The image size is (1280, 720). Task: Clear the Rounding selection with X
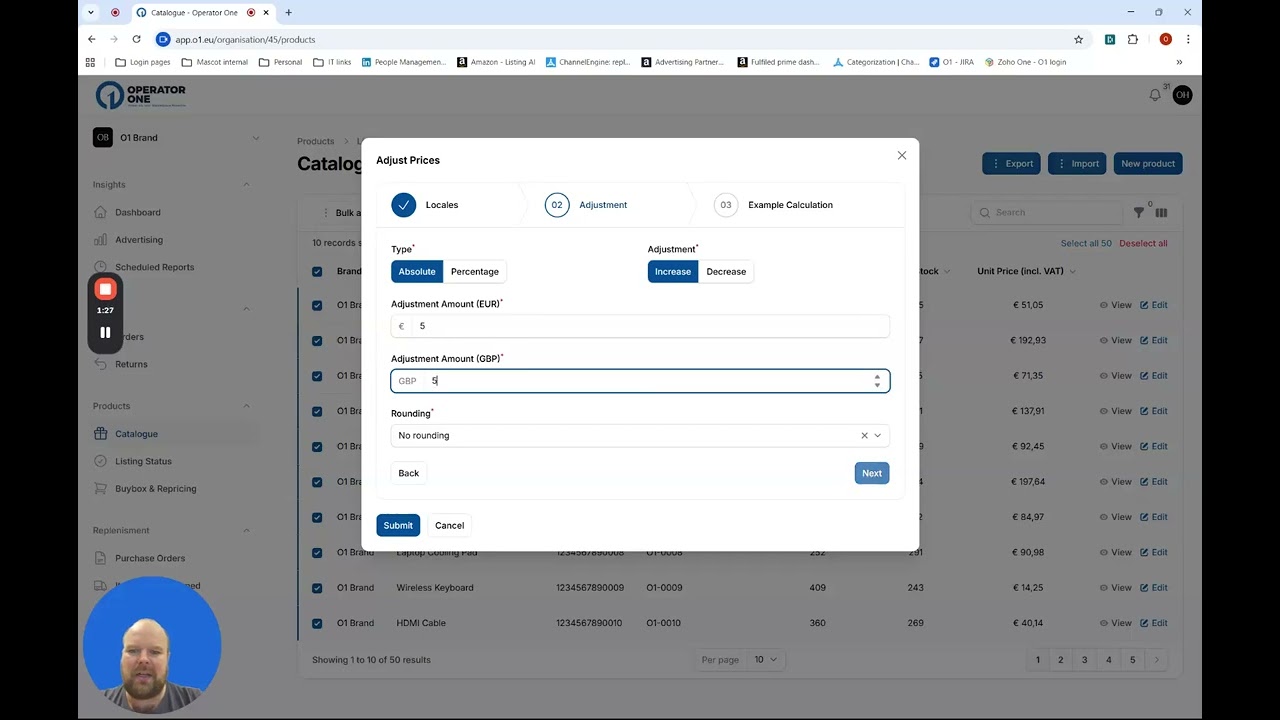pyautogui.click(x=864, y=436)
